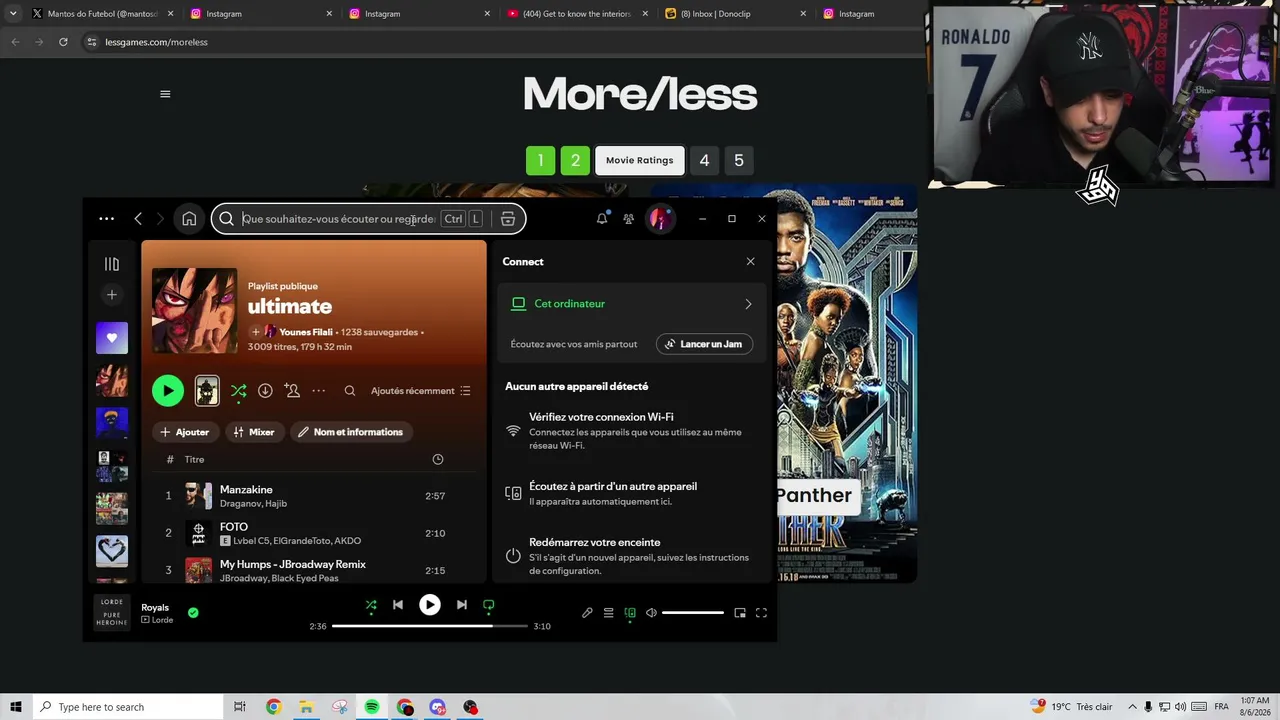This screenshot has height=720, width=1280.
Task: Mute Spotify with the speaker icon
Action: (x=651, y=613)
